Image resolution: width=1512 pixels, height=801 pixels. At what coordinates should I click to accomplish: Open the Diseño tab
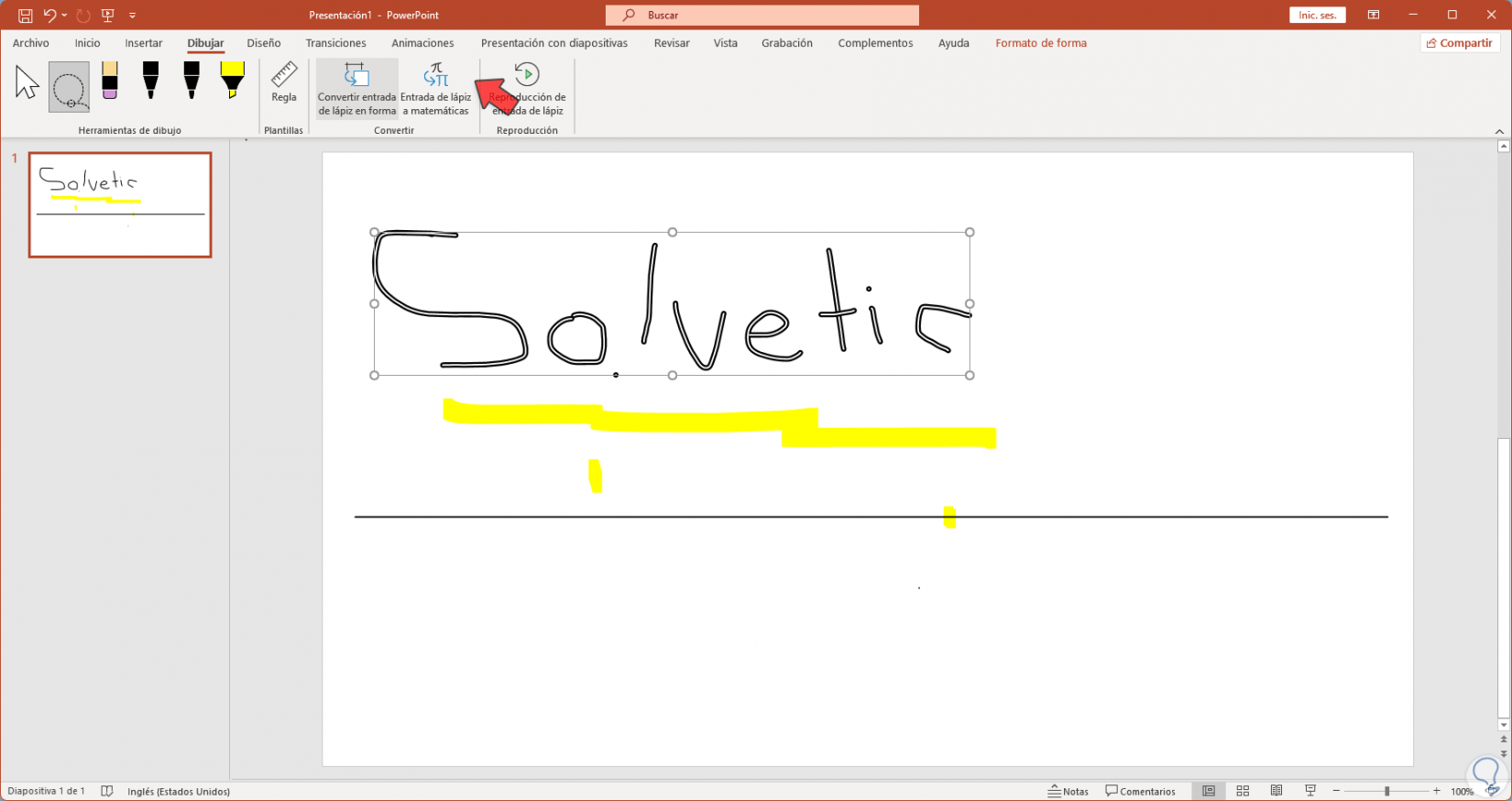(x=264, y=43)
